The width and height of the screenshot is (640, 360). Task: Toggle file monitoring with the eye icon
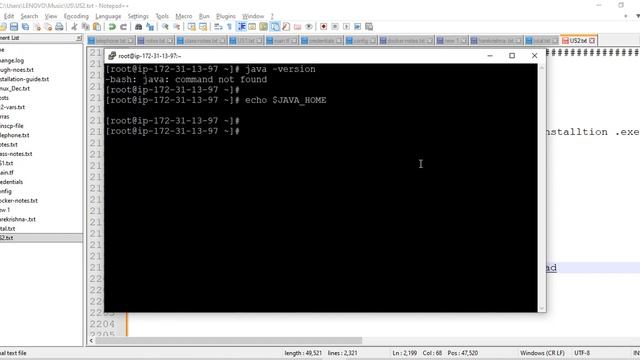[x=309, y=27]
